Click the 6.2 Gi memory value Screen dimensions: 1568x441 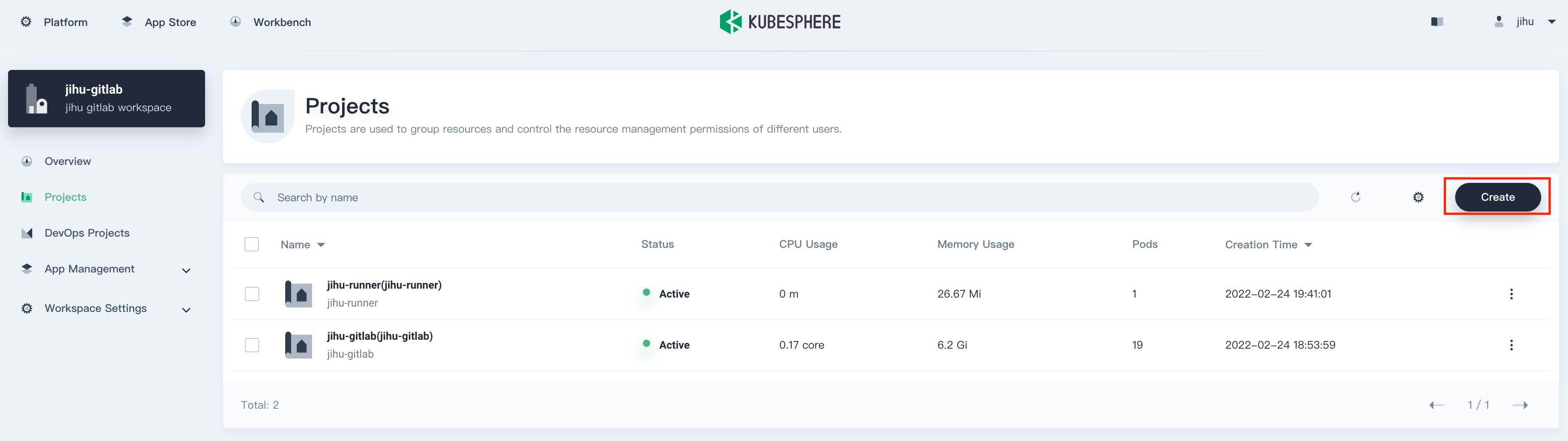click(952, 346)
